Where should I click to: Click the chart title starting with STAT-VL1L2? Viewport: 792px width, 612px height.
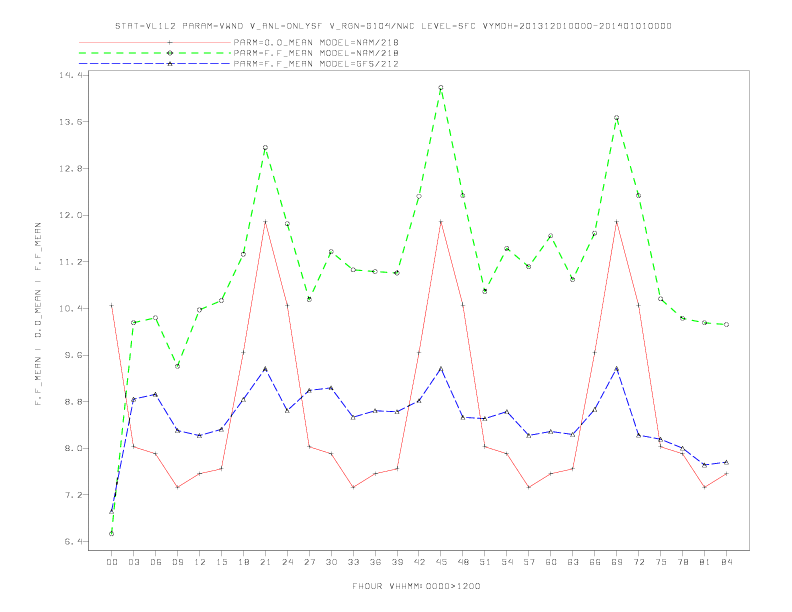393,26
